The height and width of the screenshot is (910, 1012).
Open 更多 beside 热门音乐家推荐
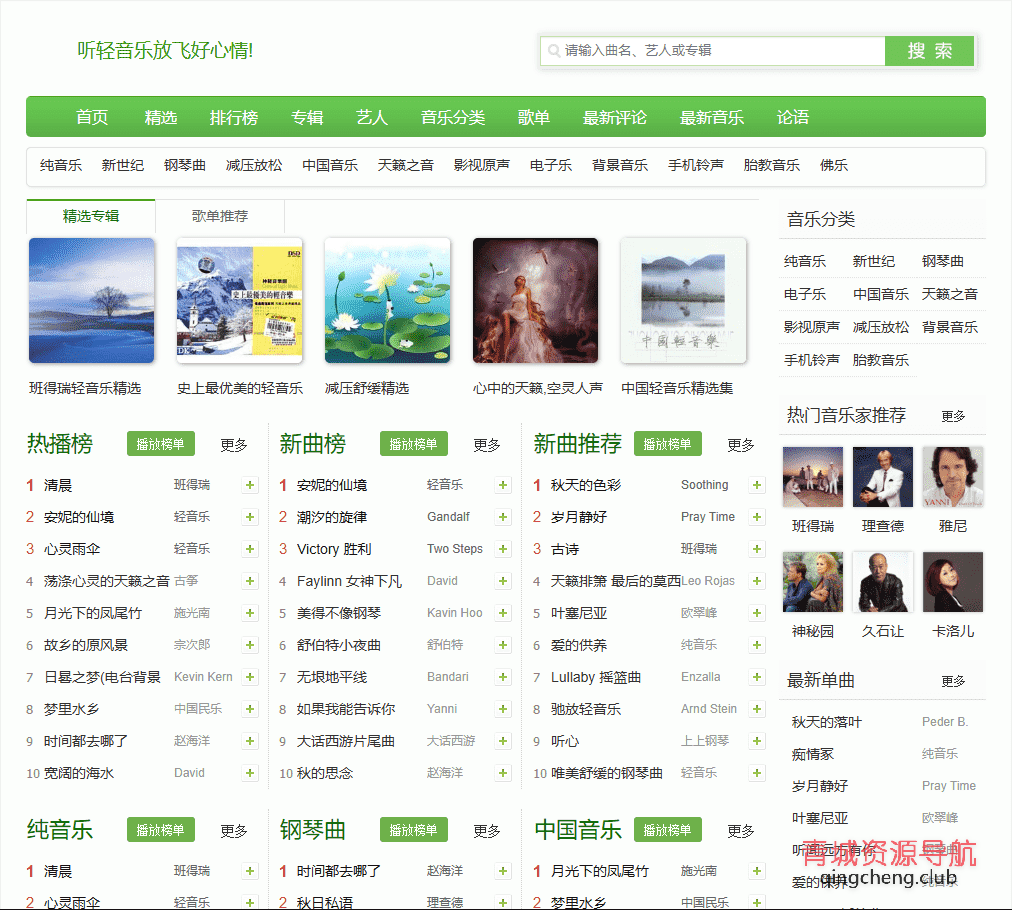pyautogui.click(x=953, y=416)
